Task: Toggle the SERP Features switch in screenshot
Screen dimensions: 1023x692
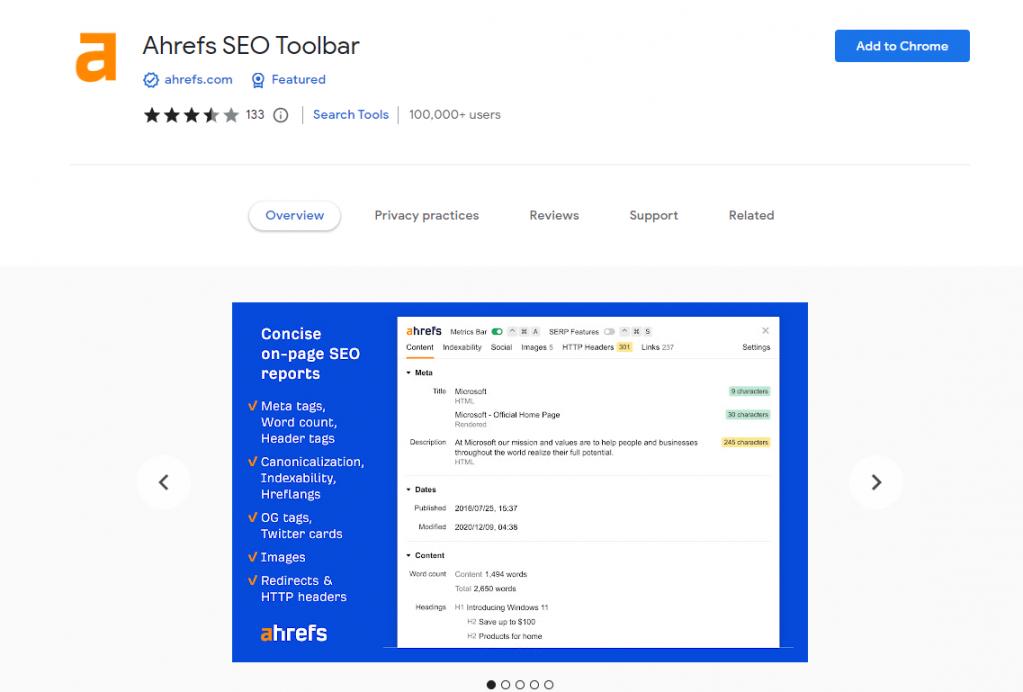Action: click(x=609, y=331)
